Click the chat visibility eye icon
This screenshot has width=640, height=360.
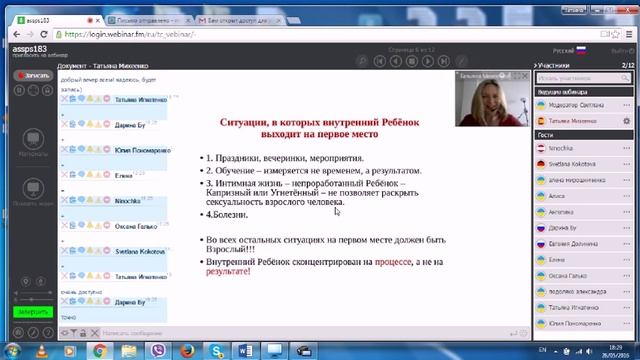coord(64,333)
